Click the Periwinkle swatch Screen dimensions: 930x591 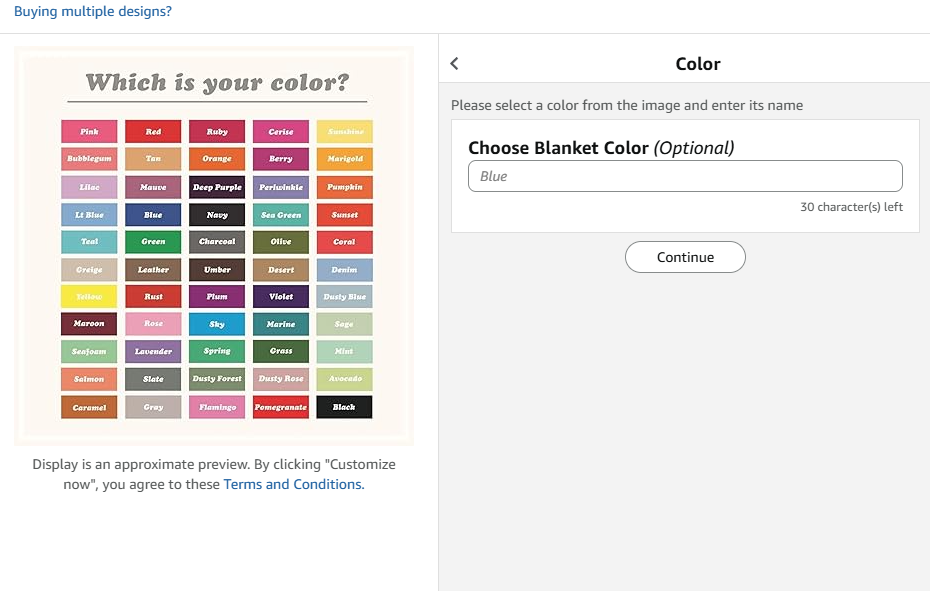(x=281, y=187)
